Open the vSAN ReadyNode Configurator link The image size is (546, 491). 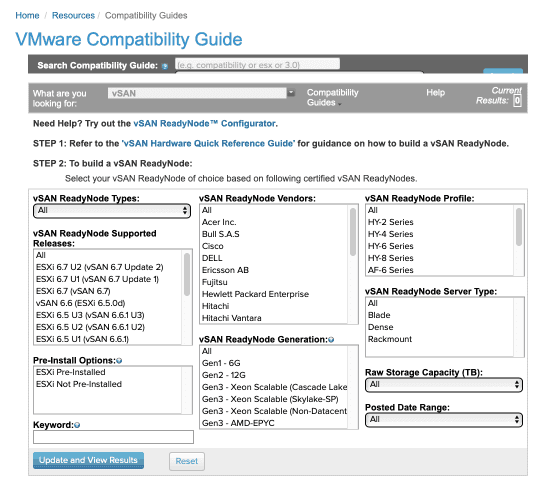pyautogui.click(x=205, y=124)
